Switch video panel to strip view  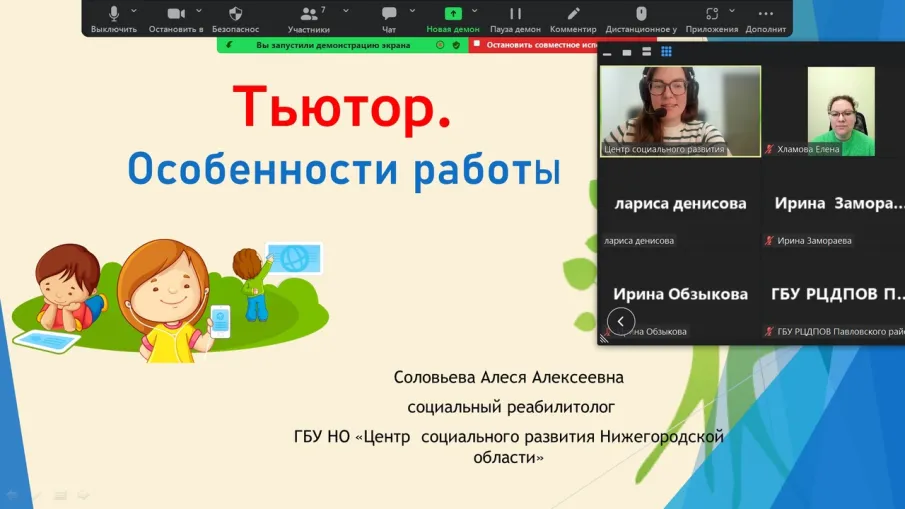(646, 52)
